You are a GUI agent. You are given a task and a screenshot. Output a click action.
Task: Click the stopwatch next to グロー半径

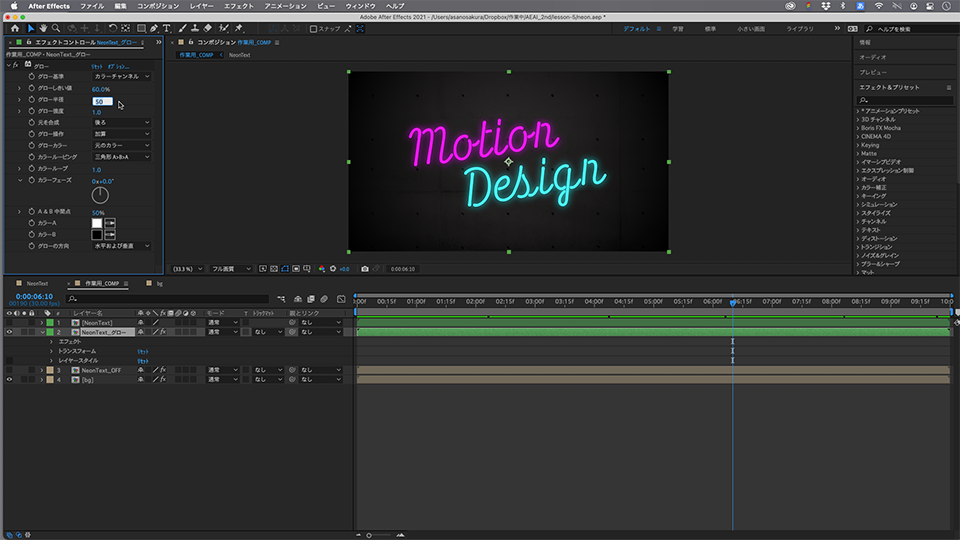[31, 101]
